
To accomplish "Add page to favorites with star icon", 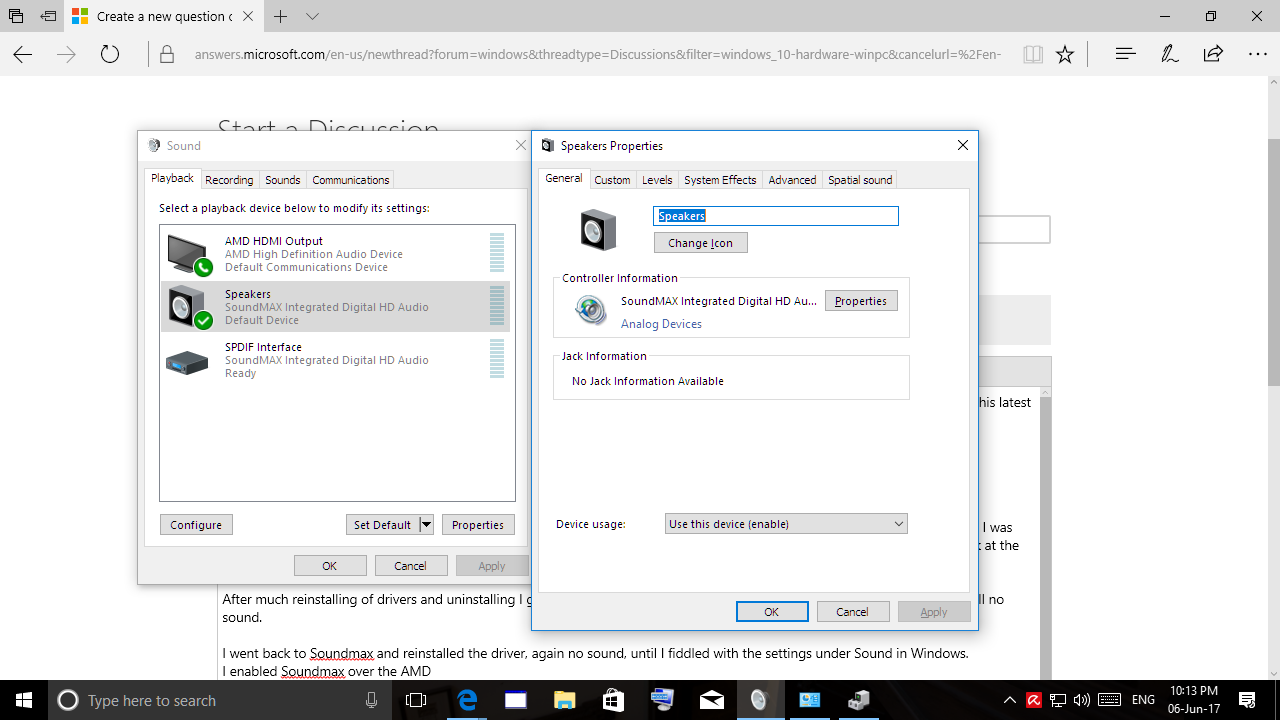I will tap(1065, 54).
